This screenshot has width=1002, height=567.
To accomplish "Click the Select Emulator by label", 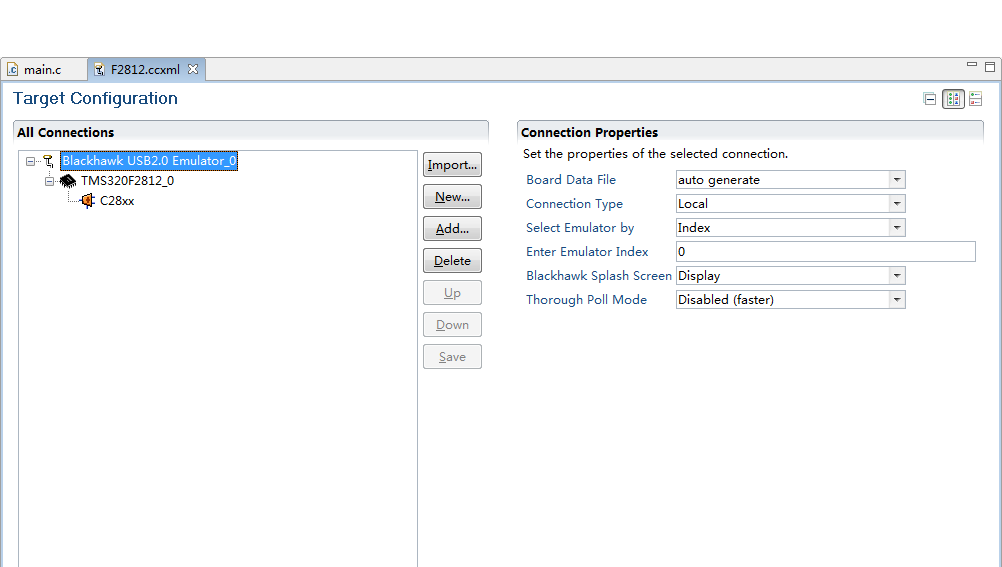I will coord(580,228).
